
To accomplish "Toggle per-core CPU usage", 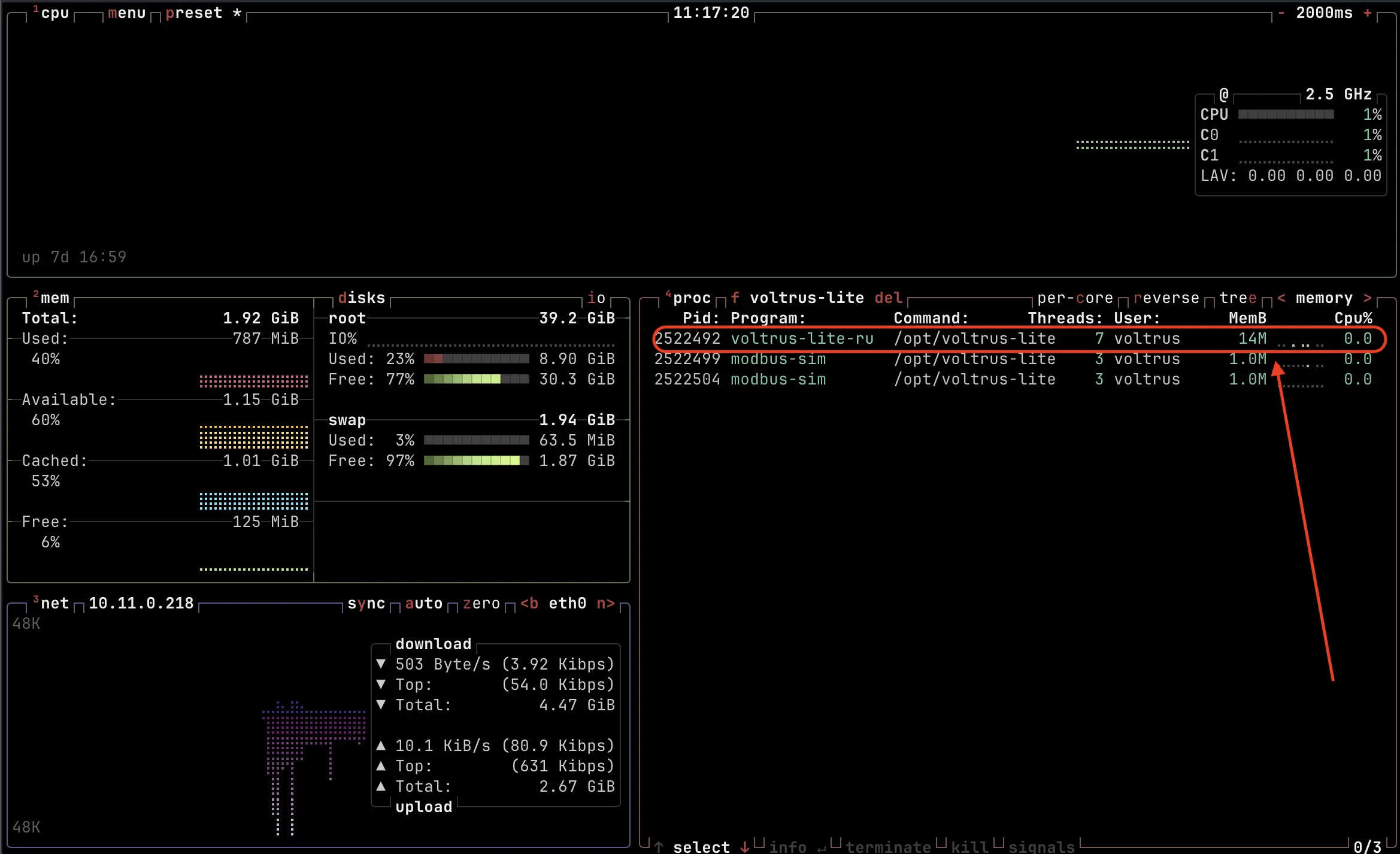I will click(x=1075, y=298).
